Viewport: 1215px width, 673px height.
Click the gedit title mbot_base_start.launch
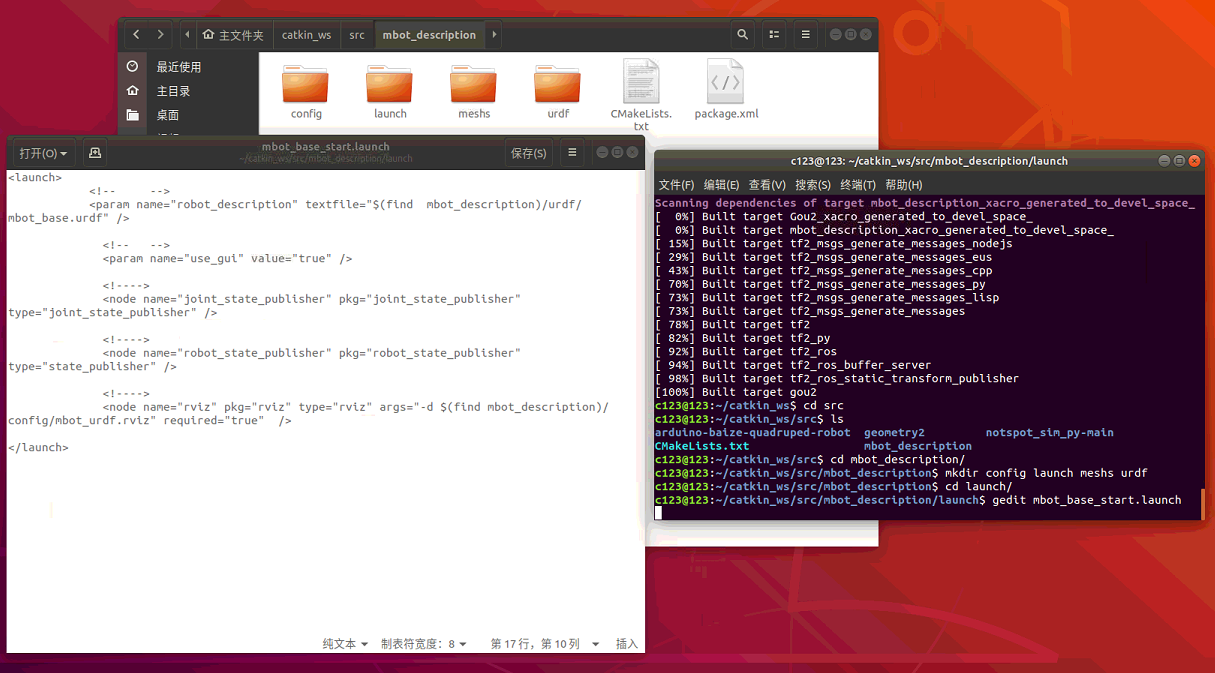pyautogui.click(x=325, y=147)
